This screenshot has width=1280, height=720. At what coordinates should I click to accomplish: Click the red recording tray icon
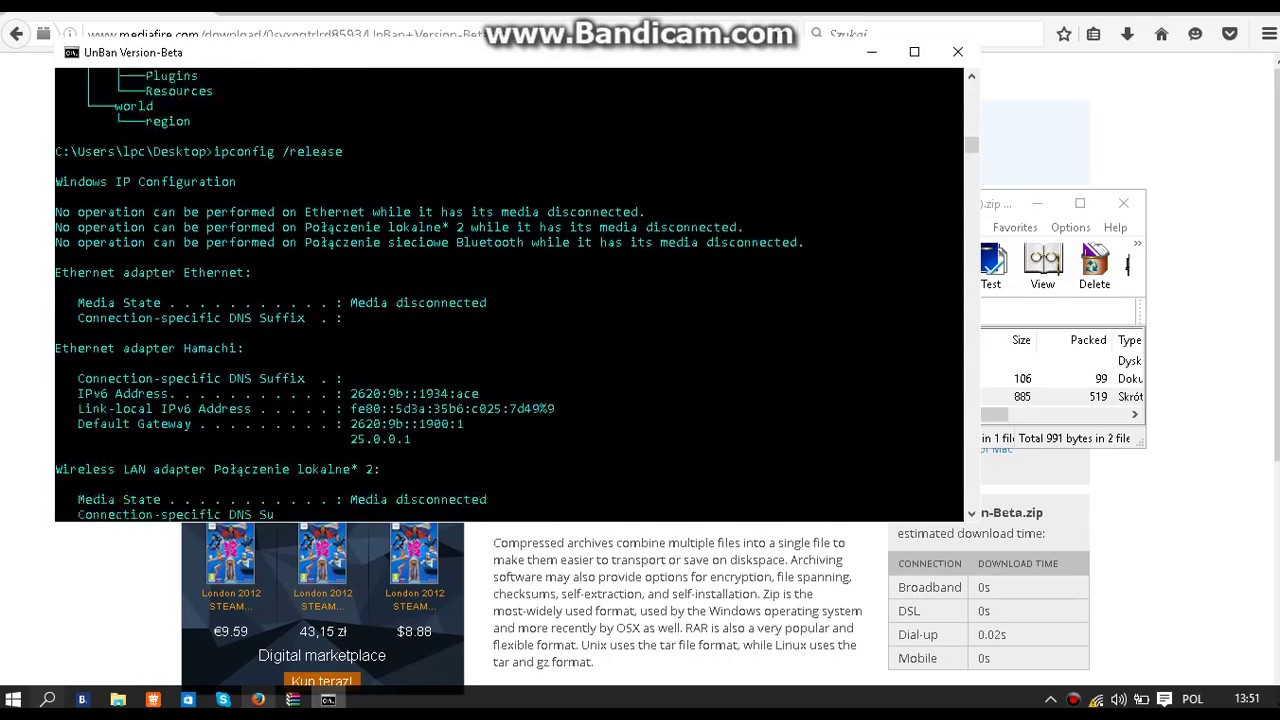[x=1074, y=700]
